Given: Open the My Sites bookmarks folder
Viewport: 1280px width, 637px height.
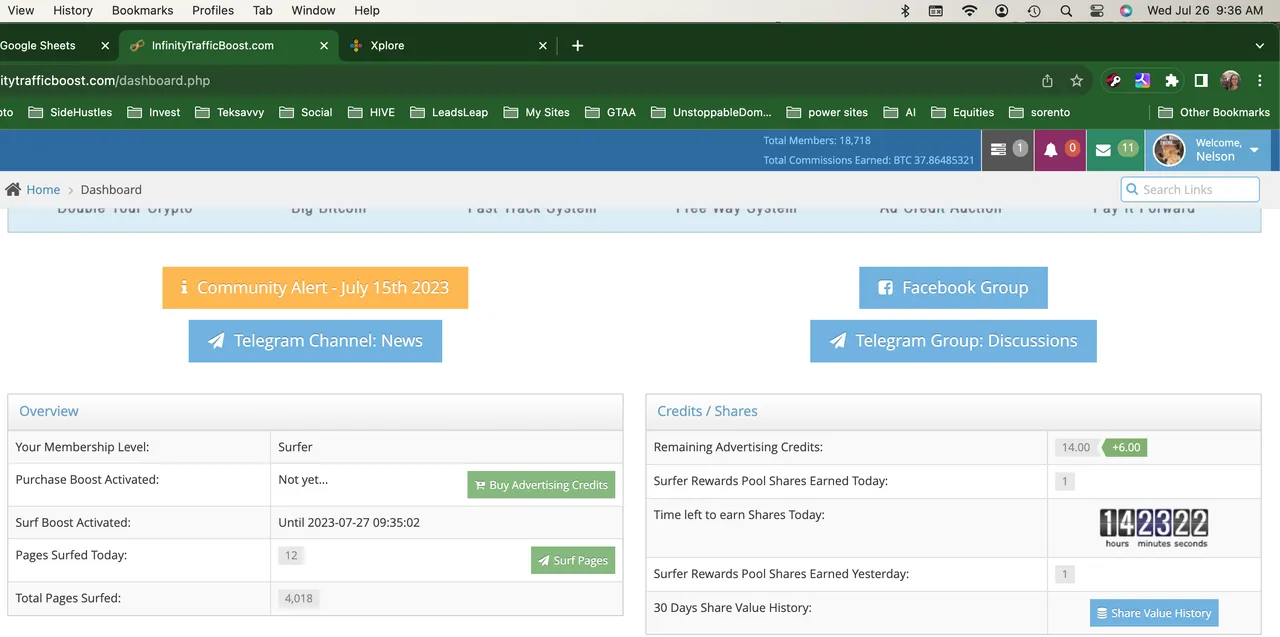Looking at the screenshot, I should (x=537, y=112).
